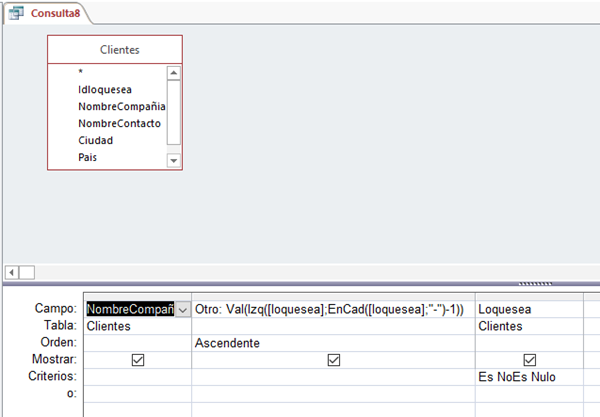The width and height of the screenshot is (600, 417).
Task: Select the Consulta8 query tab
Action: [48, 13]
